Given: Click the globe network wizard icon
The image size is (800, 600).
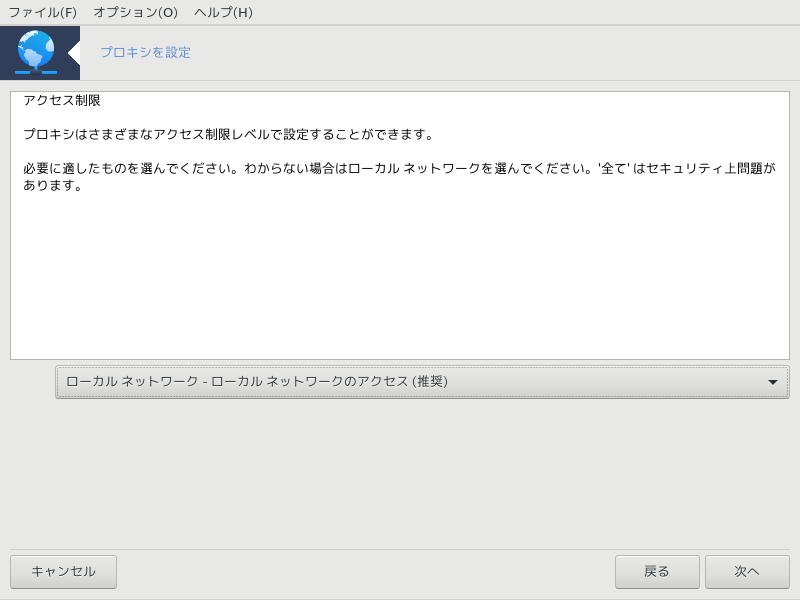Looking at the screenshot, I should click(x=36, y=53).
